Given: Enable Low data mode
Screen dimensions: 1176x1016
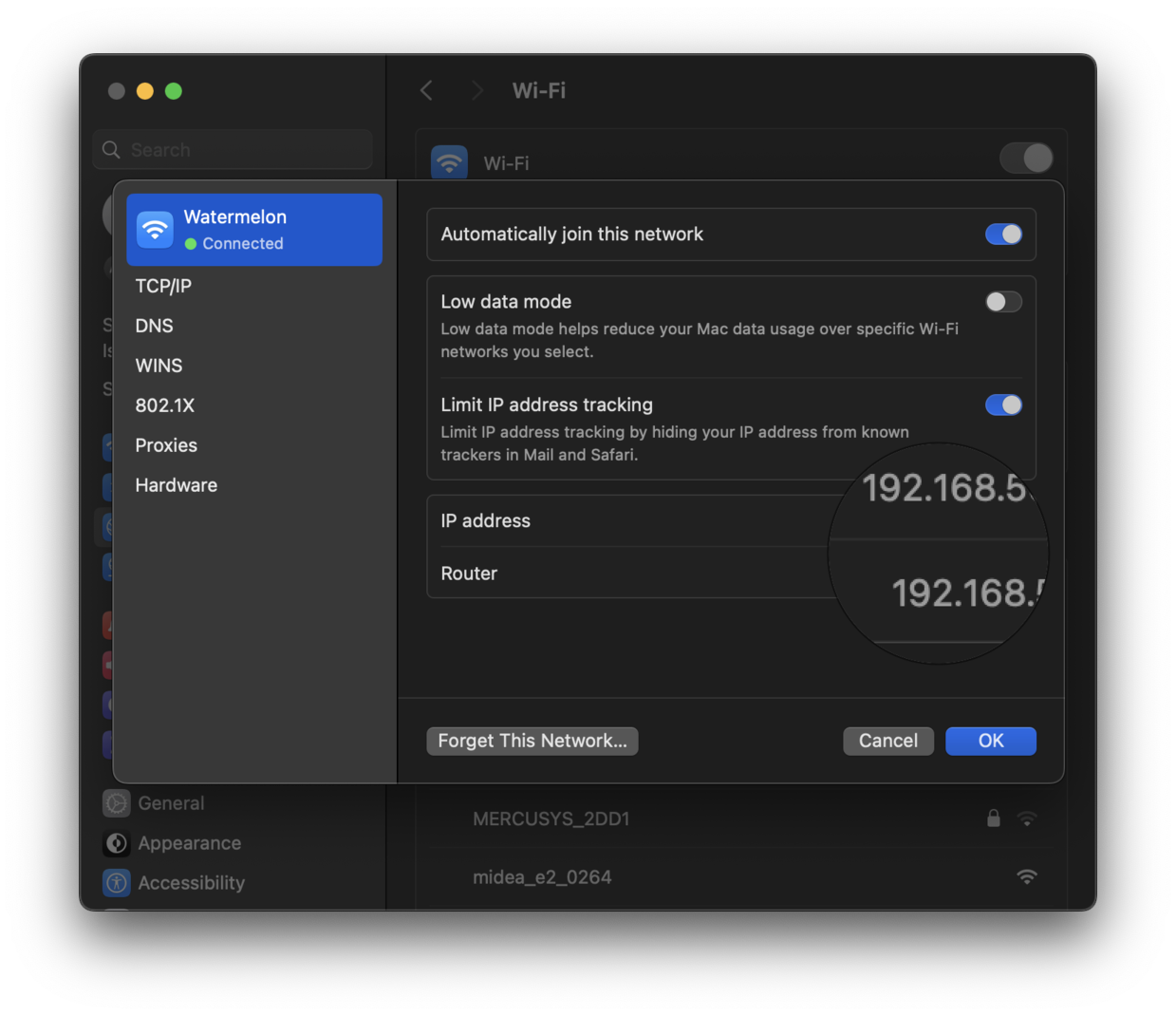Looking at the screenshot, I should (1003, 301).
